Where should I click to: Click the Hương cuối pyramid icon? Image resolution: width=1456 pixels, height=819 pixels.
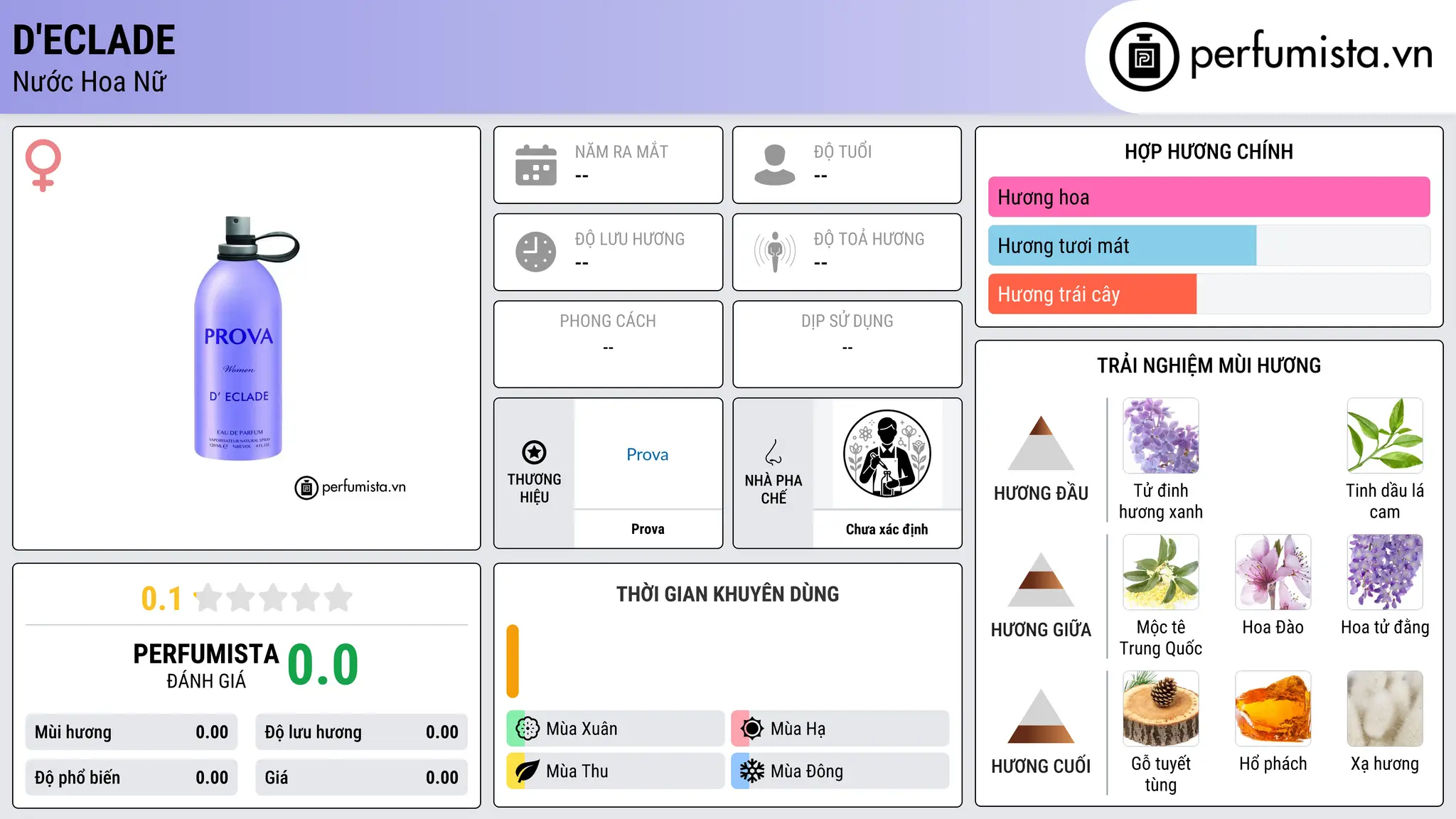(x=1041, y=716)
